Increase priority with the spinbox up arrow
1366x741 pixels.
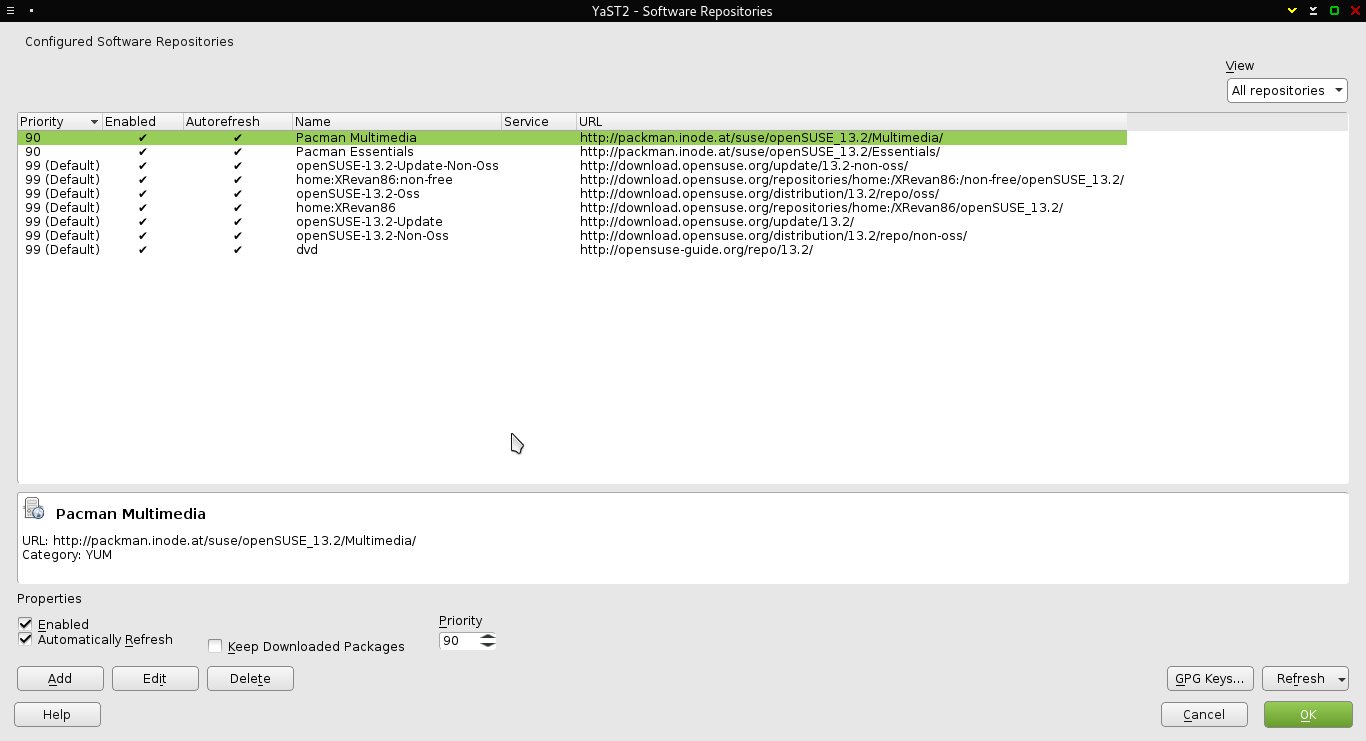[x=487, y=636]
